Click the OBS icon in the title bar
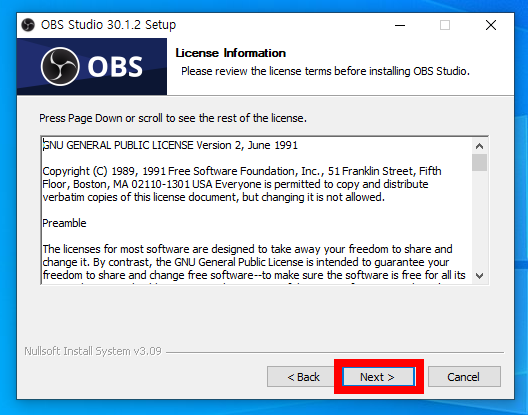528x415 pixels. point(28,25)
